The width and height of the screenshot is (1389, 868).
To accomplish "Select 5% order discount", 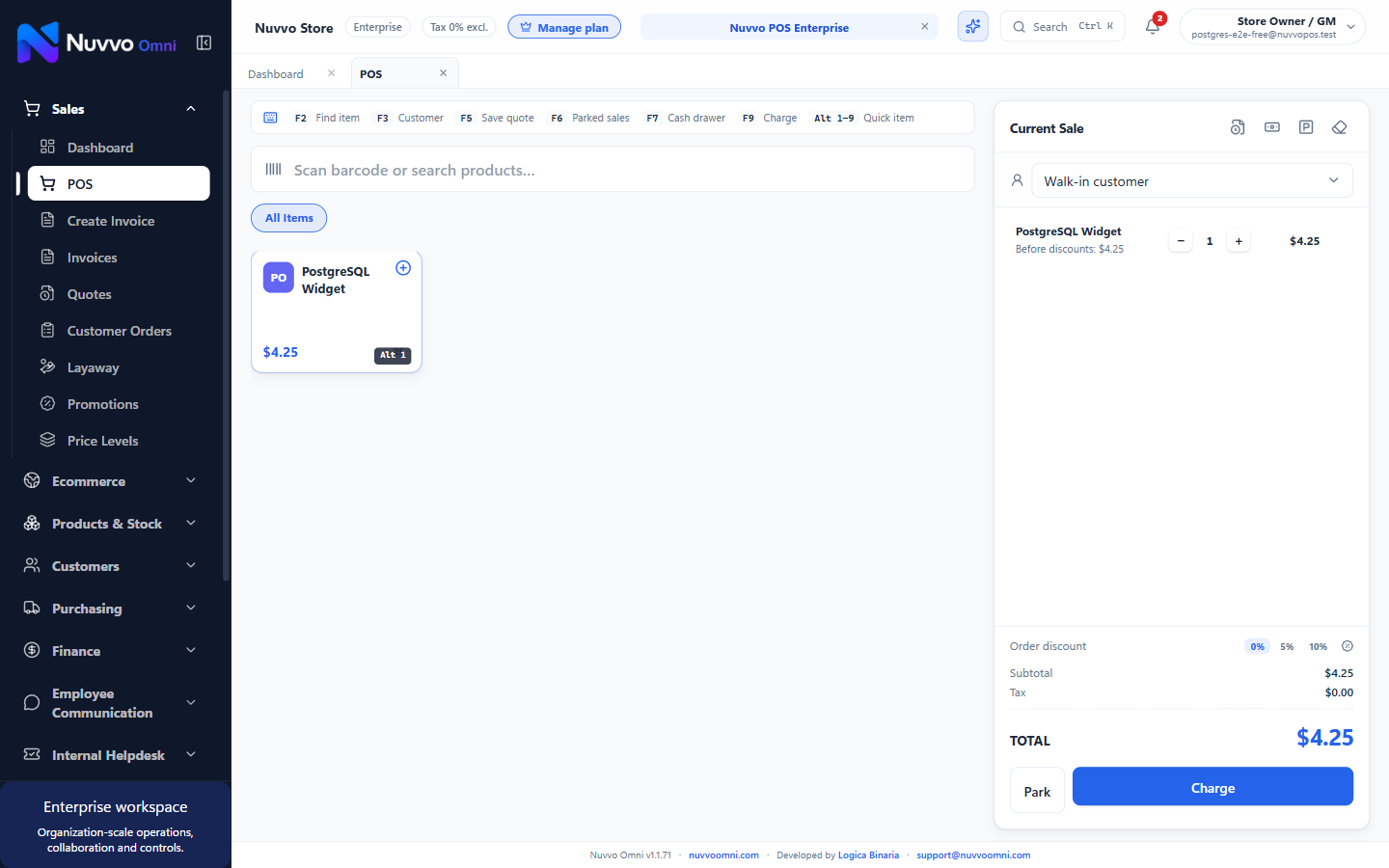I will click(1287, 647).
